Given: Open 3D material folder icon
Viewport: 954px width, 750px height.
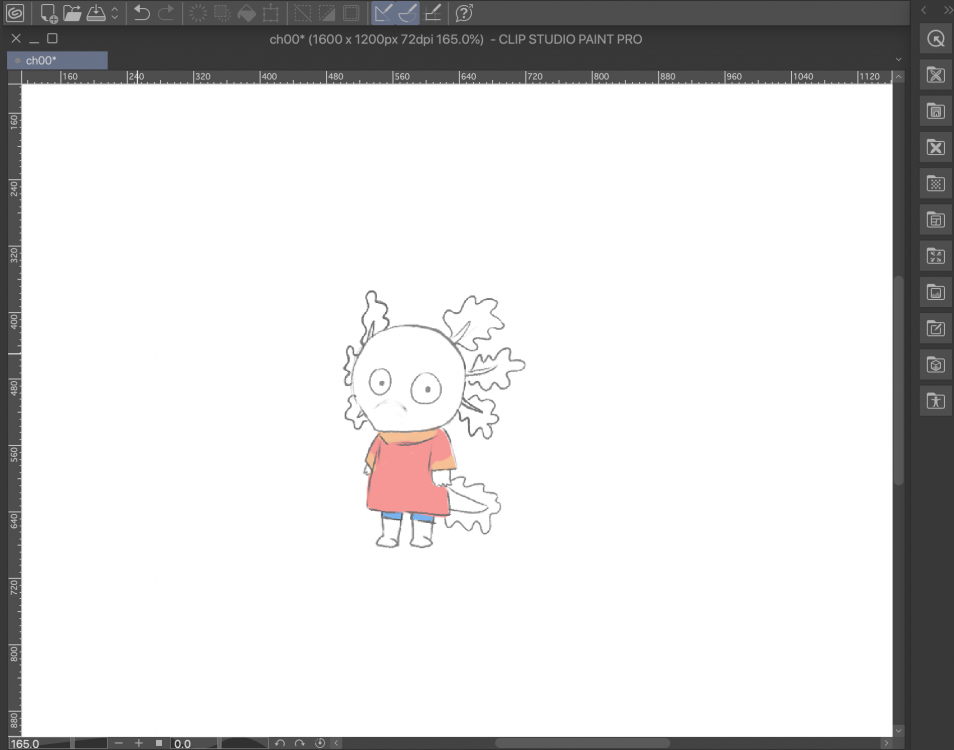Looking at the screenshot, I should pos(936,365).
